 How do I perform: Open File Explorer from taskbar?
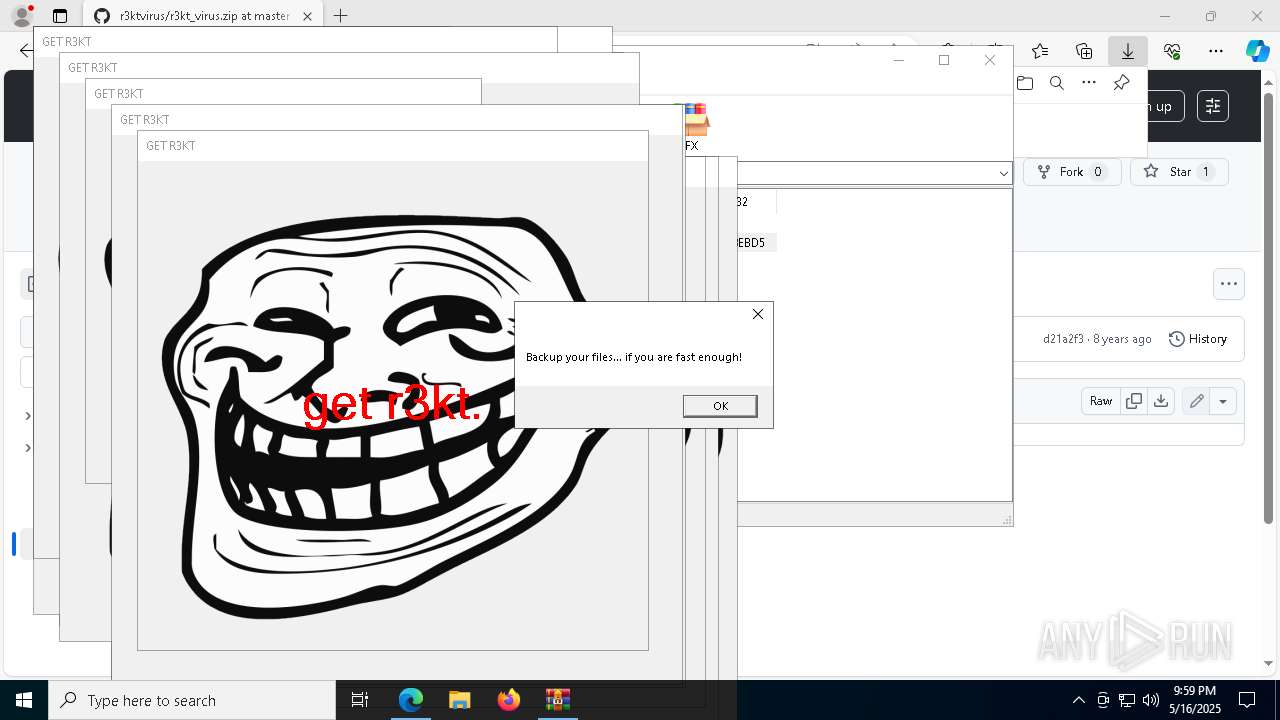click(460, 700)
